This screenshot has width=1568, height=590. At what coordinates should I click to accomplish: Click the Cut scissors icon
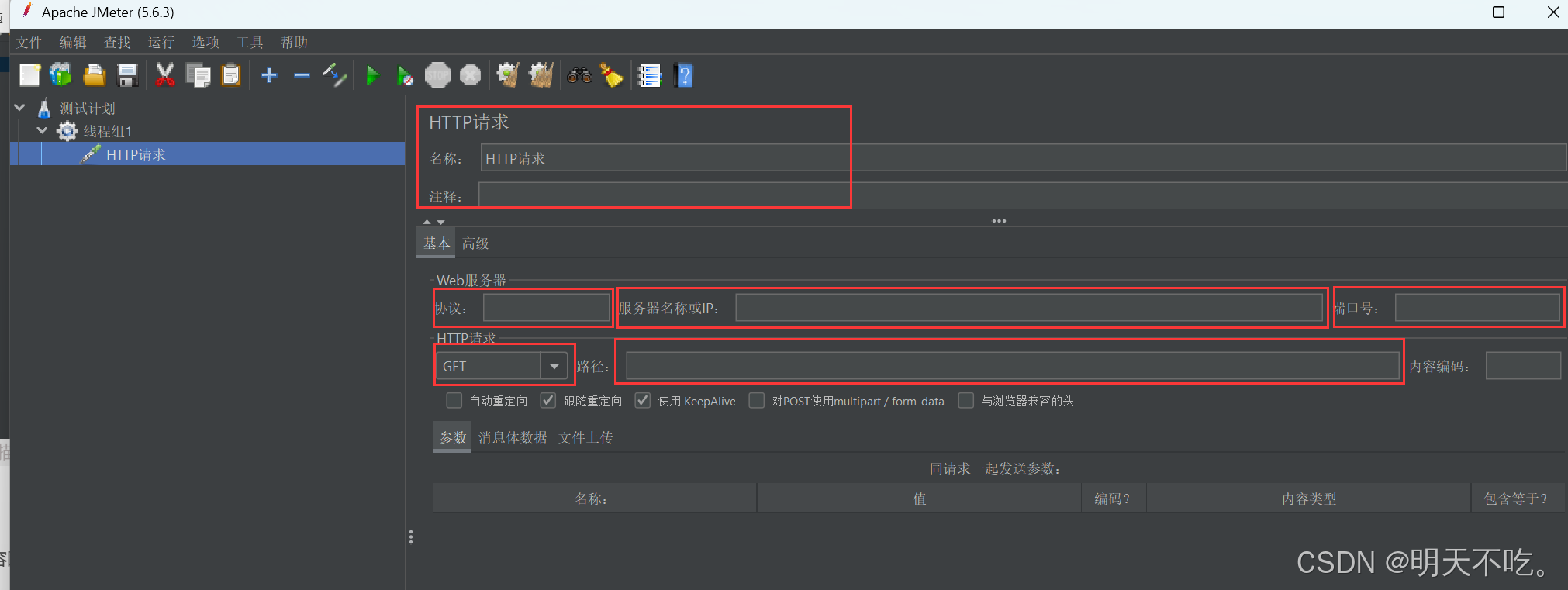(164, 75)
